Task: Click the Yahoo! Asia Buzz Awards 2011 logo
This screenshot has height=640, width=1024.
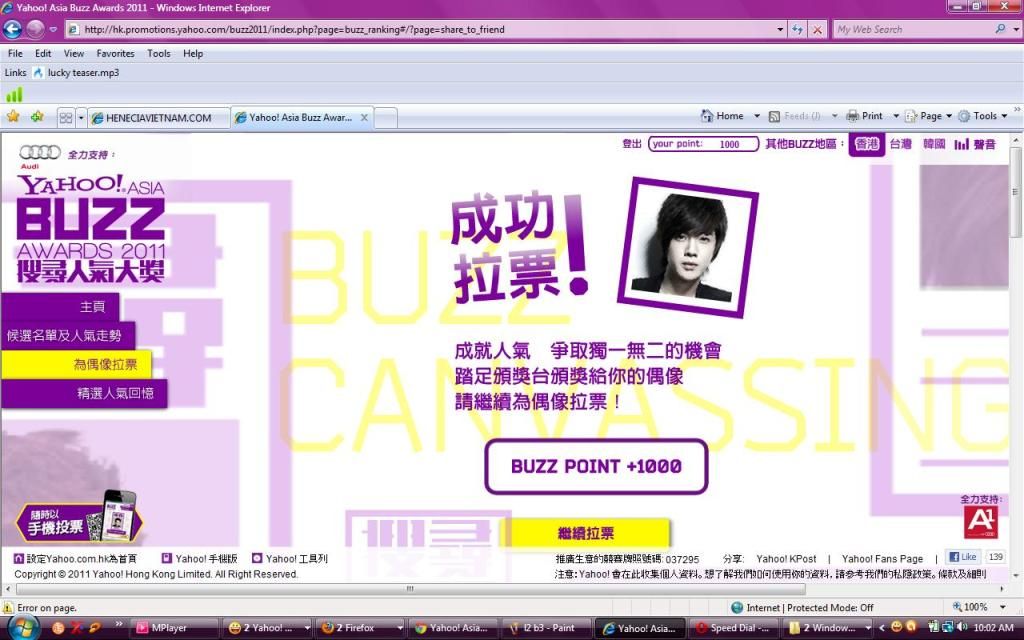Action: click(91, 228)
